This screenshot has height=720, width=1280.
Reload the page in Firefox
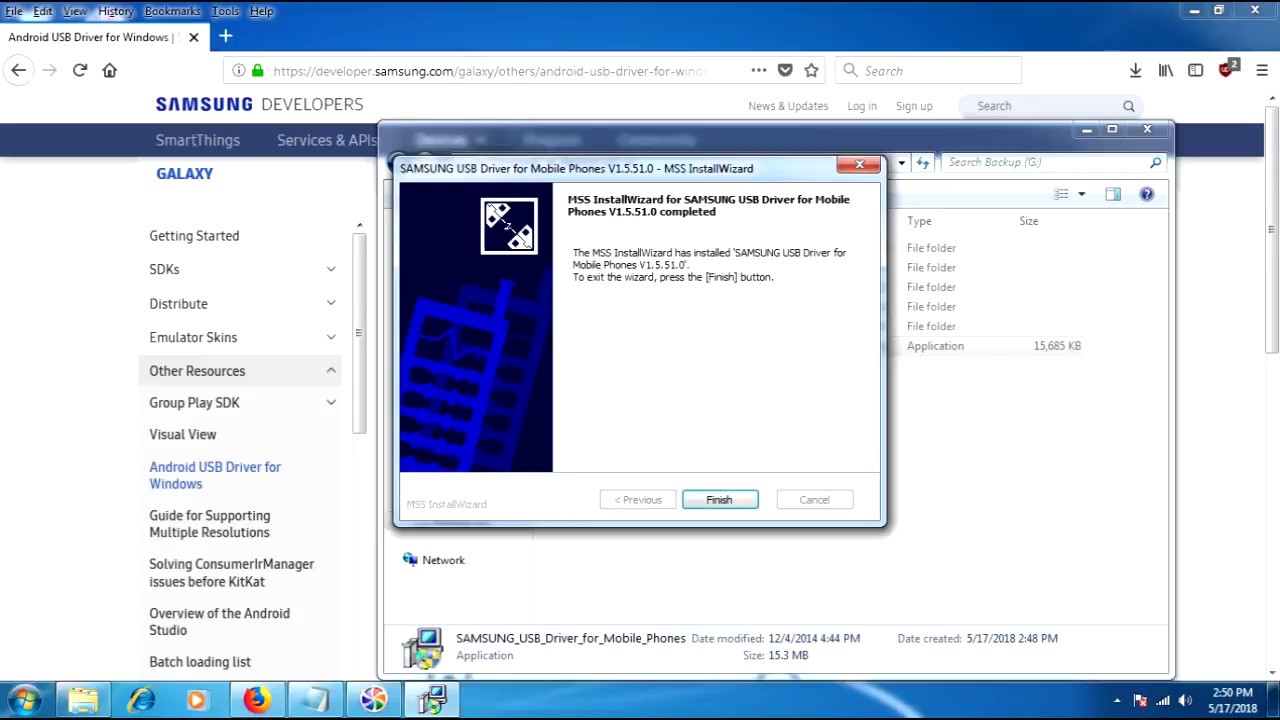(x=80, y=70)
